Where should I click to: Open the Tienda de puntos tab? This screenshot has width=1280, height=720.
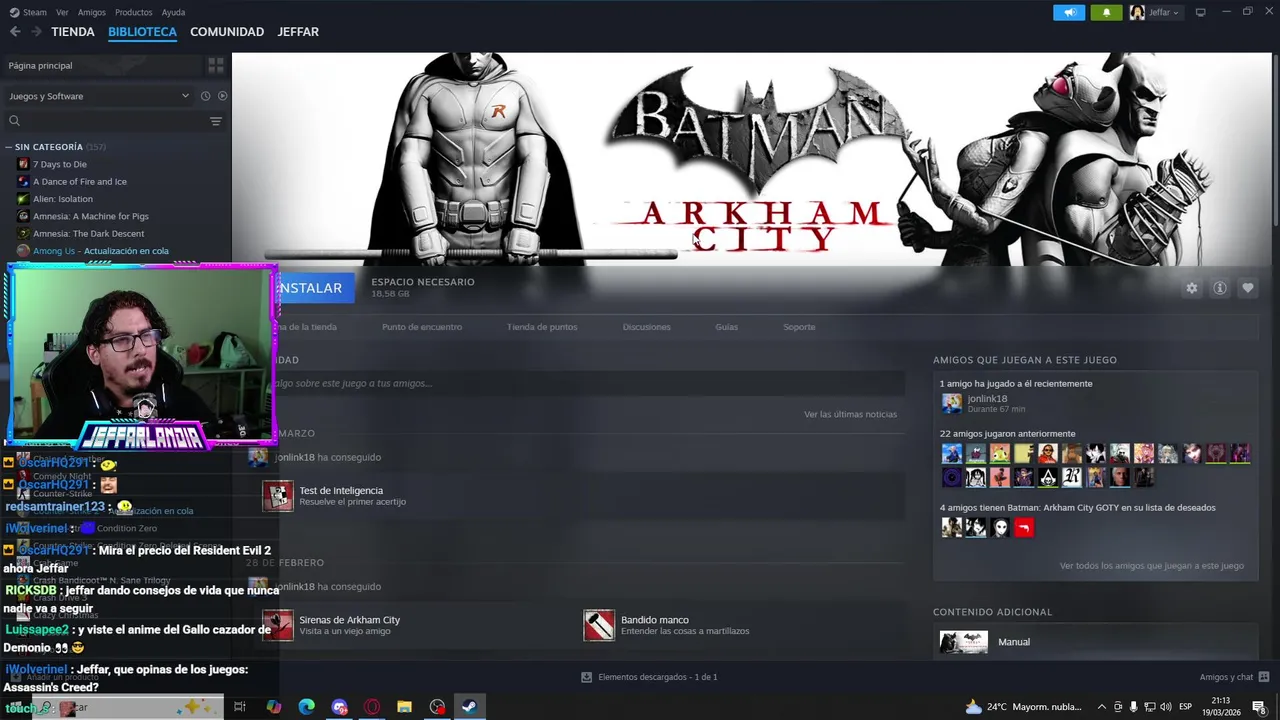coord(542,327)
